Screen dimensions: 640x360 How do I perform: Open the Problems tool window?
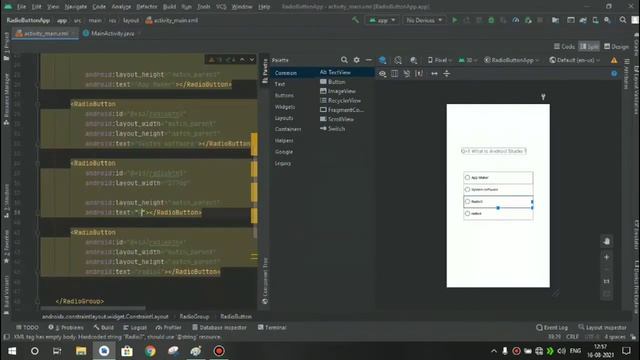point(66,327)
